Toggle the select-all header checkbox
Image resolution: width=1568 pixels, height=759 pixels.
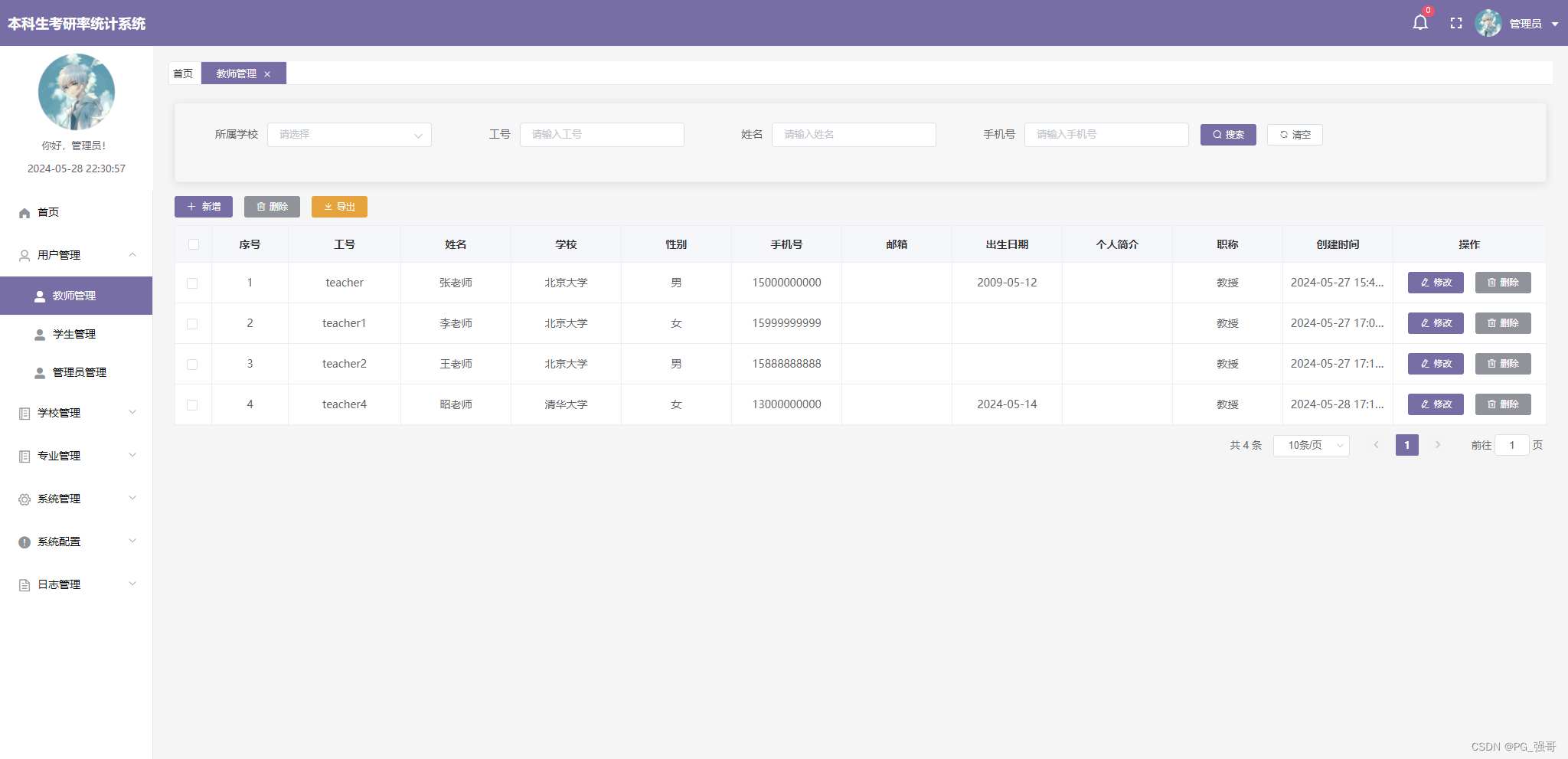(193, 244)
